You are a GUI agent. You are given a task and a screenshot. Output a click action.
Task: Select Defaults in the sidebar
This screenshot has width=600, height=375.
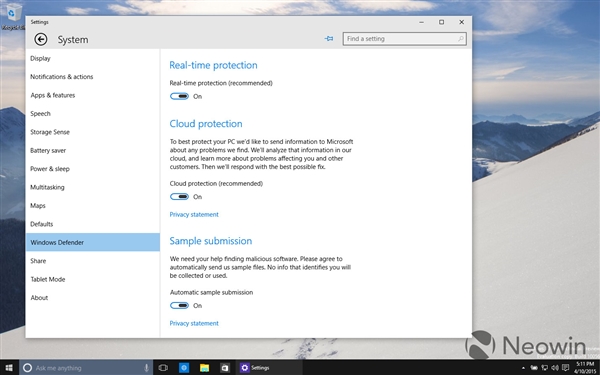[x=93, y=224]
